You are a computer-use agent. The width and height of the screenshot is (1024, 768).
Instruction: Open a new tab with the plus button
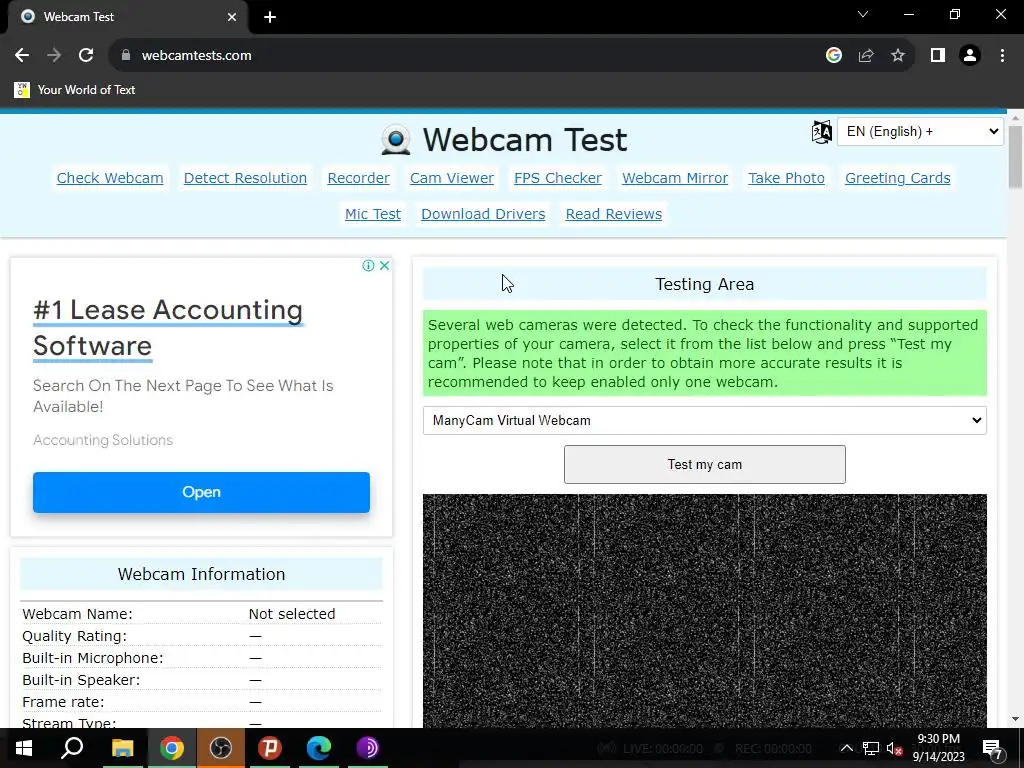click(x=270, y=17)
